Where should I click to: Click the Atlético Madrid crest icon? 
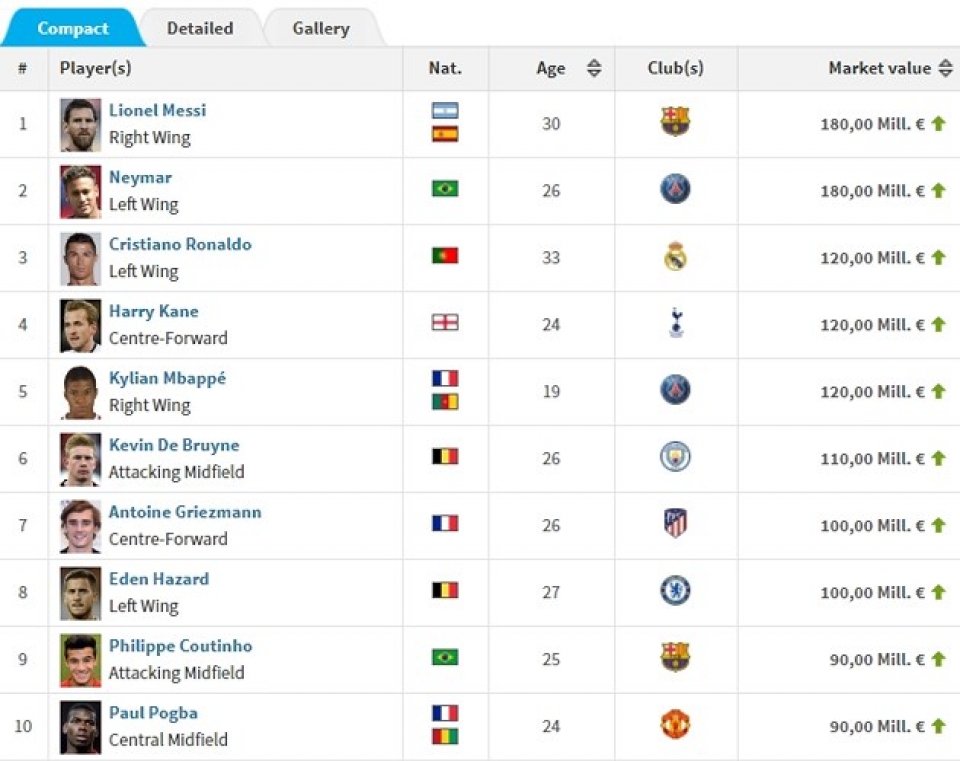676,523
